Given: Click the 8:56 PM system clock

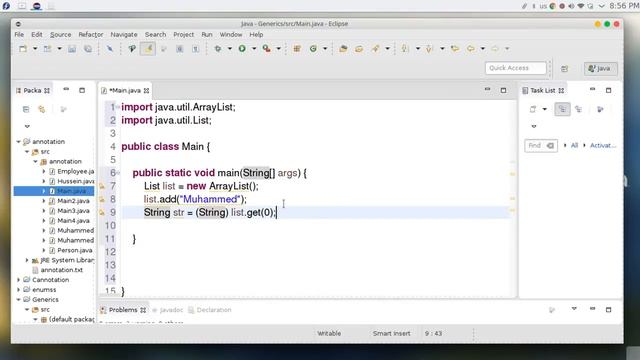Looking at the screenshot, I should (624, 6).
